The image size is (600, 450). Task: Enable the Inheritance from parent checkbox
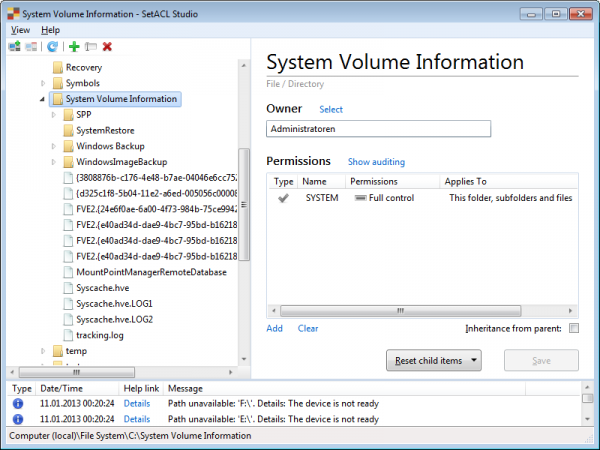click(574, 328)
